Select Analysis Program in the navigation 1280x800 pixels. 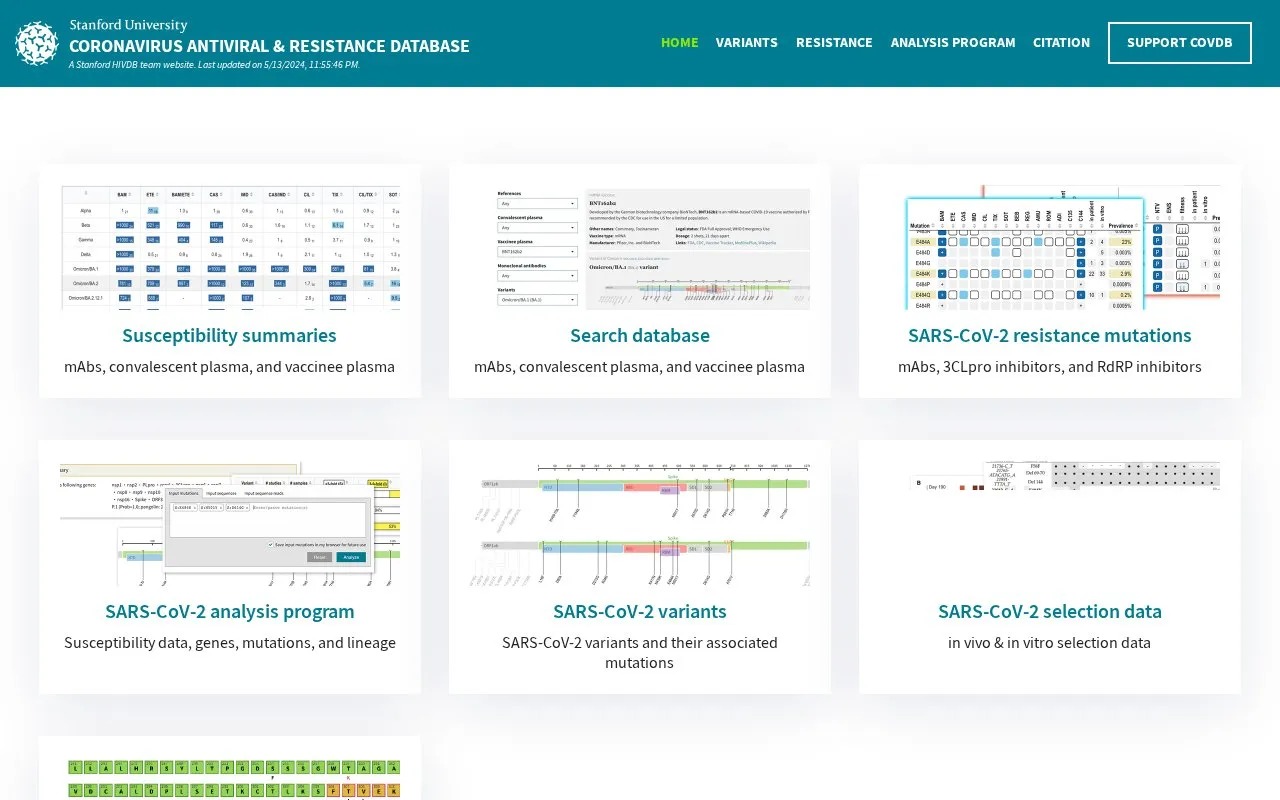[x=953, y=43]
